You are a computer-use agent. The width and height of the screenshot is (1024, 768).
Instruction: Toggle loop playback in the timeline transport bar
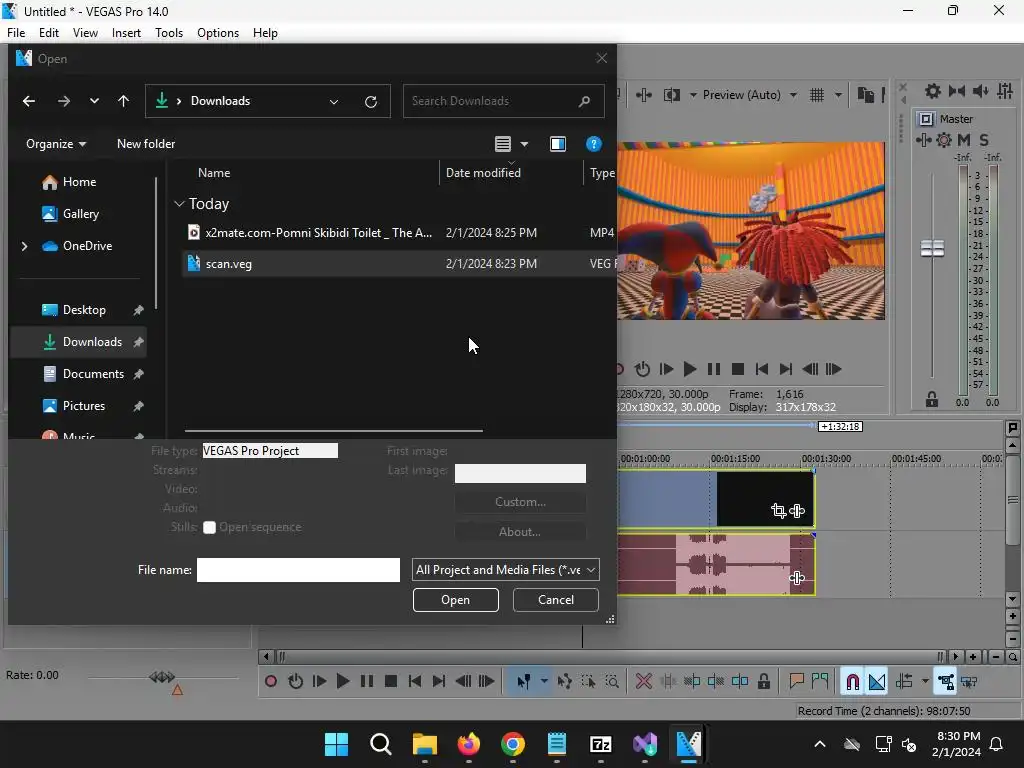pos(295,682)
